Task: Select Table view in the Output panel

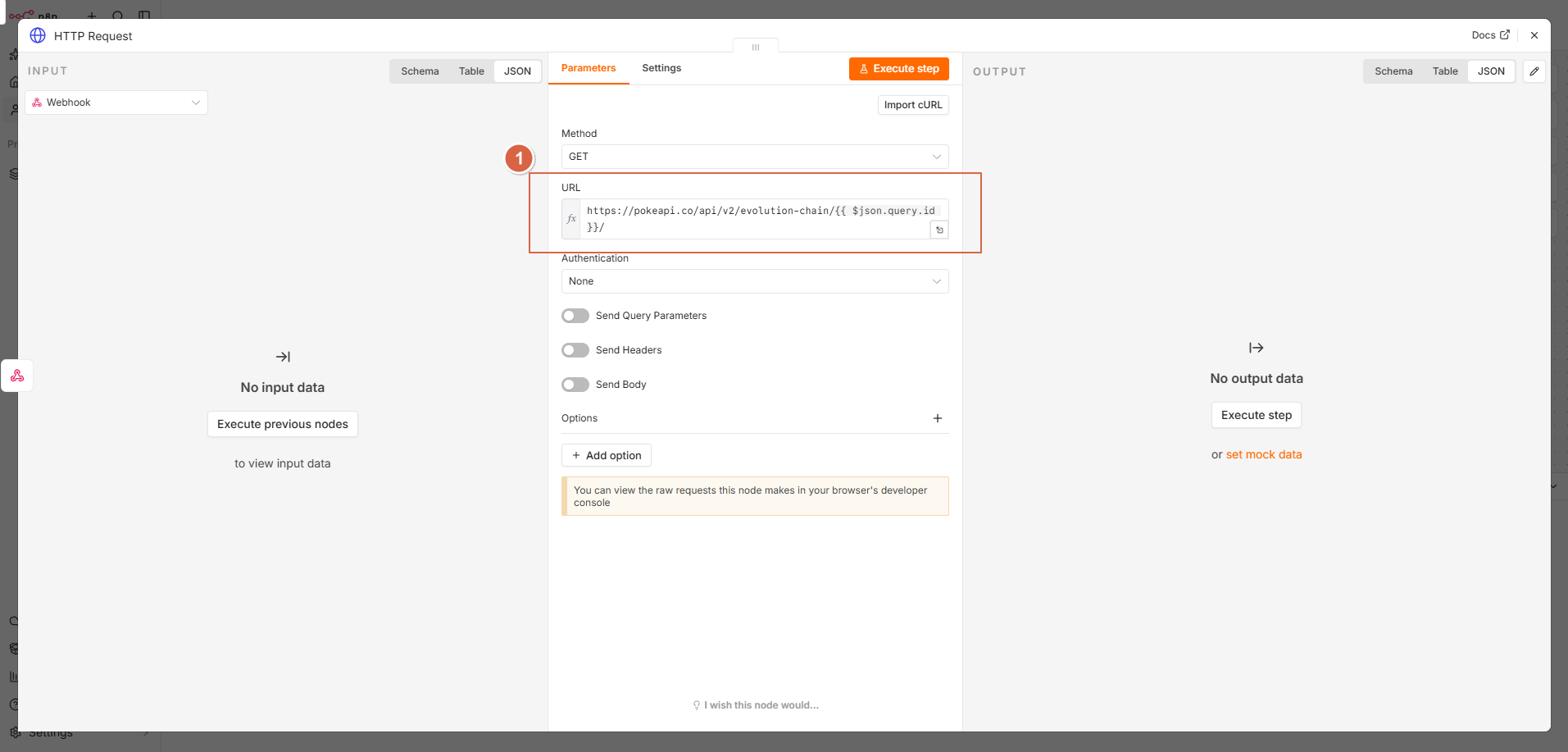Action: click(x=1445, y=71)
